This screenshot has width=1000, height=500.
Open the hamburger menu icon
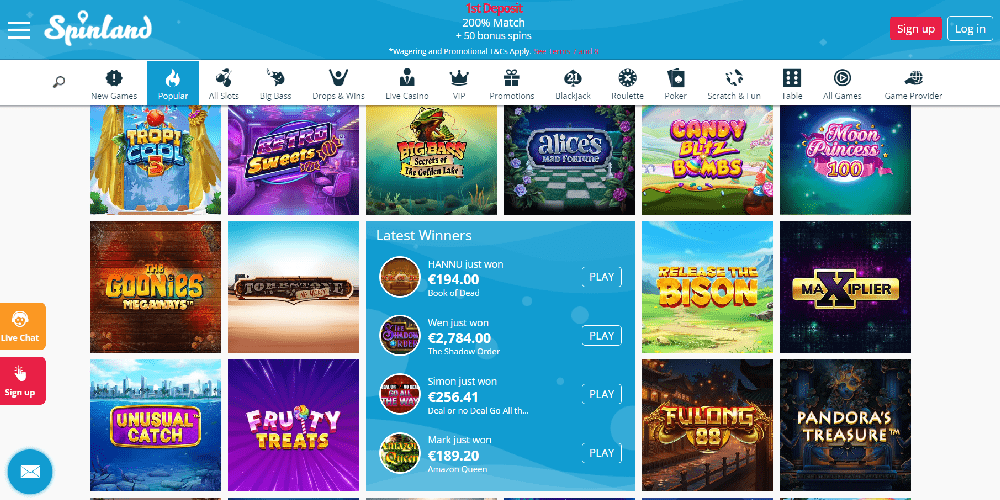(x=19, y=29)
